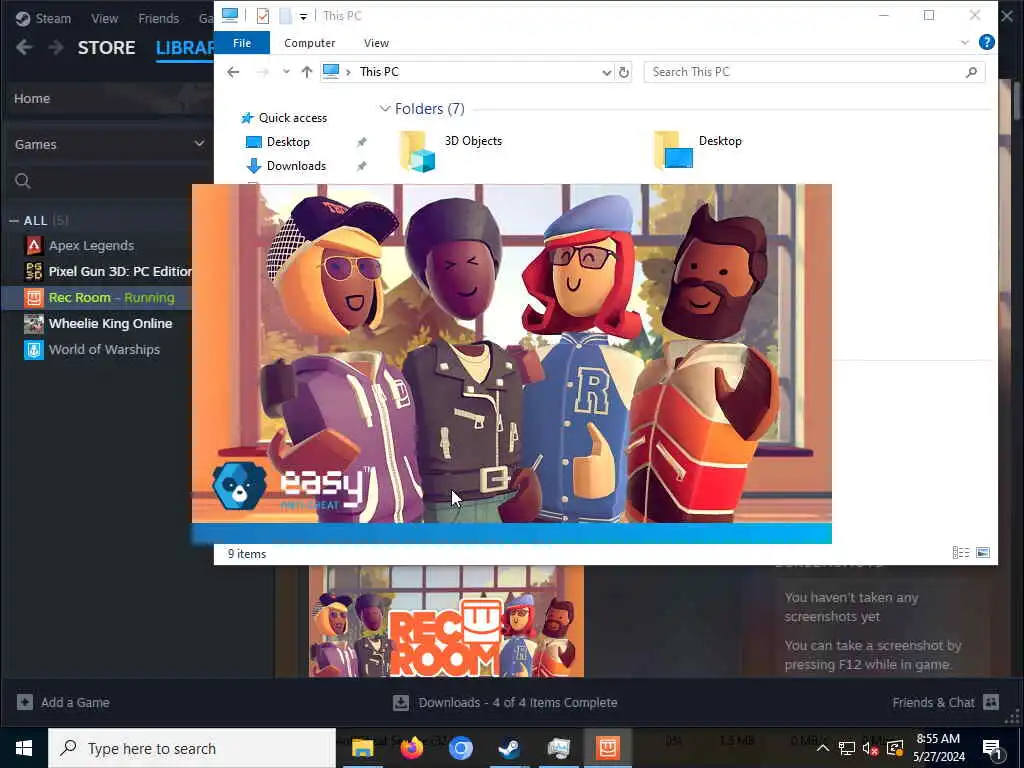Refresh the This PC view

tap(624, 72)
